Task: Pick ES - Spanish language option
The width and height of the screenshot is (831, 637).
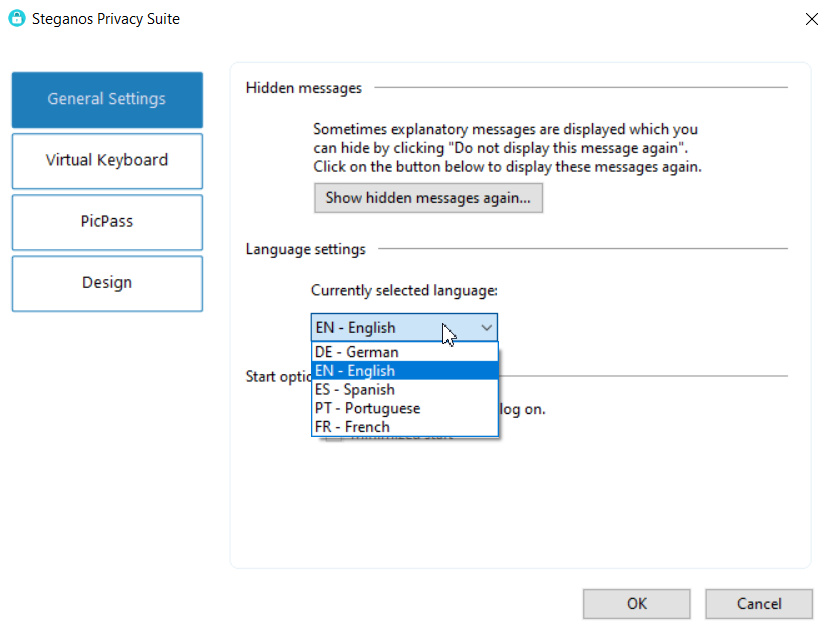Action: click(405, 390)
